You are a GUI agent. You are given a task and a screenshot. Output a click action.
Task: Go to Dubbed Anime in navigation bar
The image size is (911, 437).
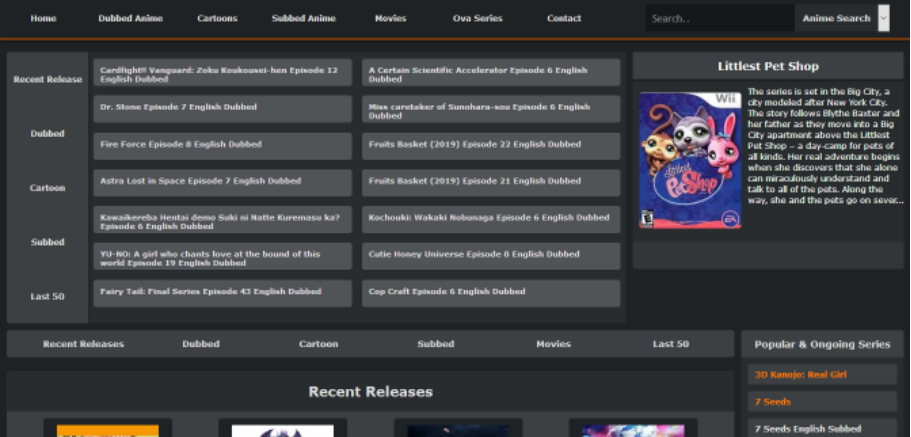tap(131, 18)
